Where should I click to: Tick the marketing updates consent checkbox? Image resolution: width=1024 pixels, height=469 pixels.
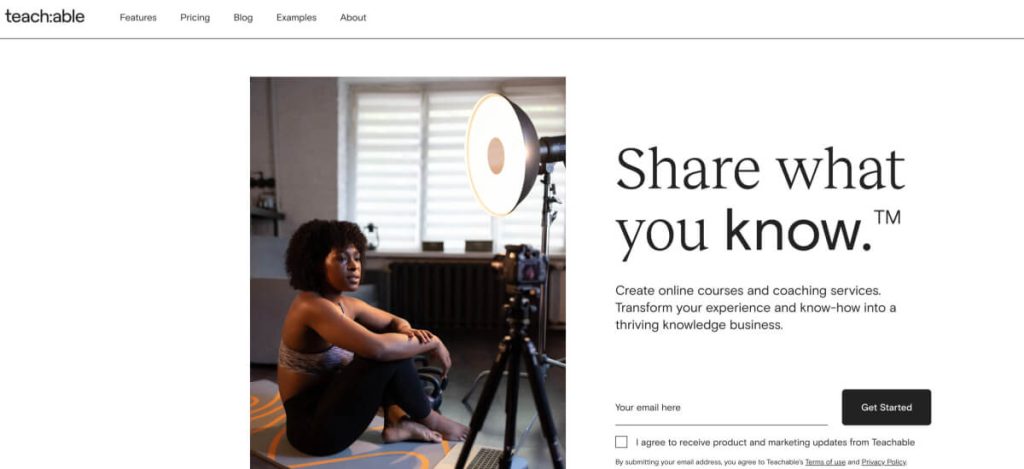tap(621, 442)
